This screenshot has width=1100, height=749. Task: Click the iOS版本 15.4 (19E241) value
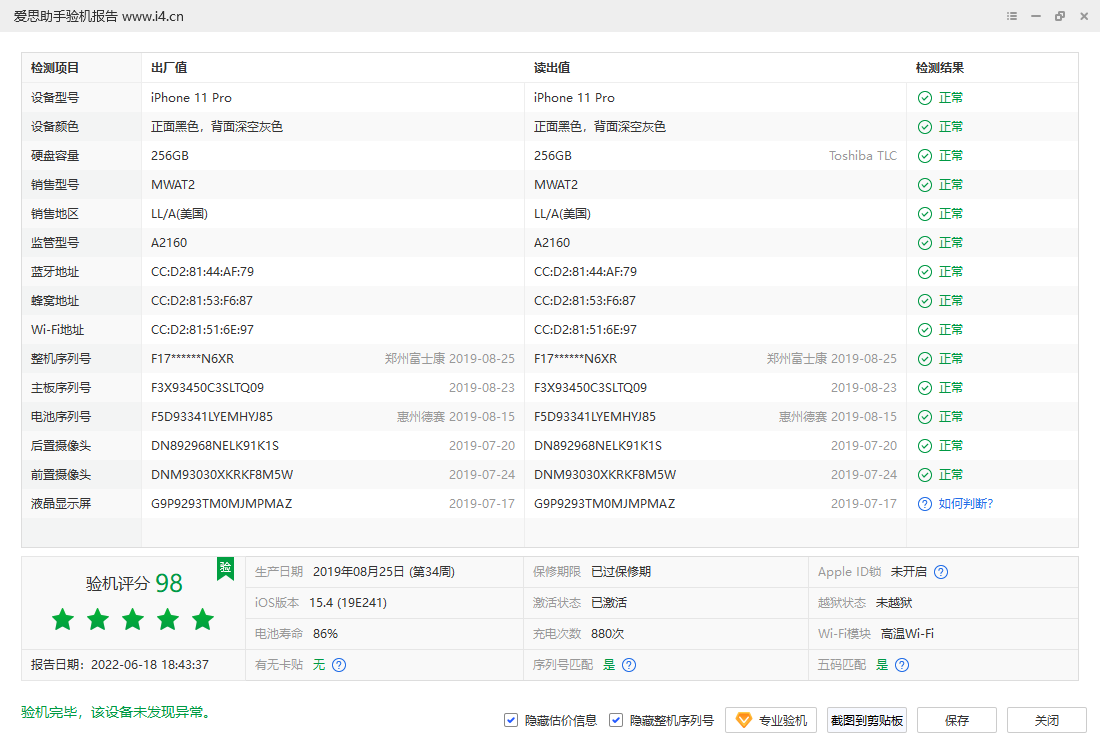coord(348,603)
